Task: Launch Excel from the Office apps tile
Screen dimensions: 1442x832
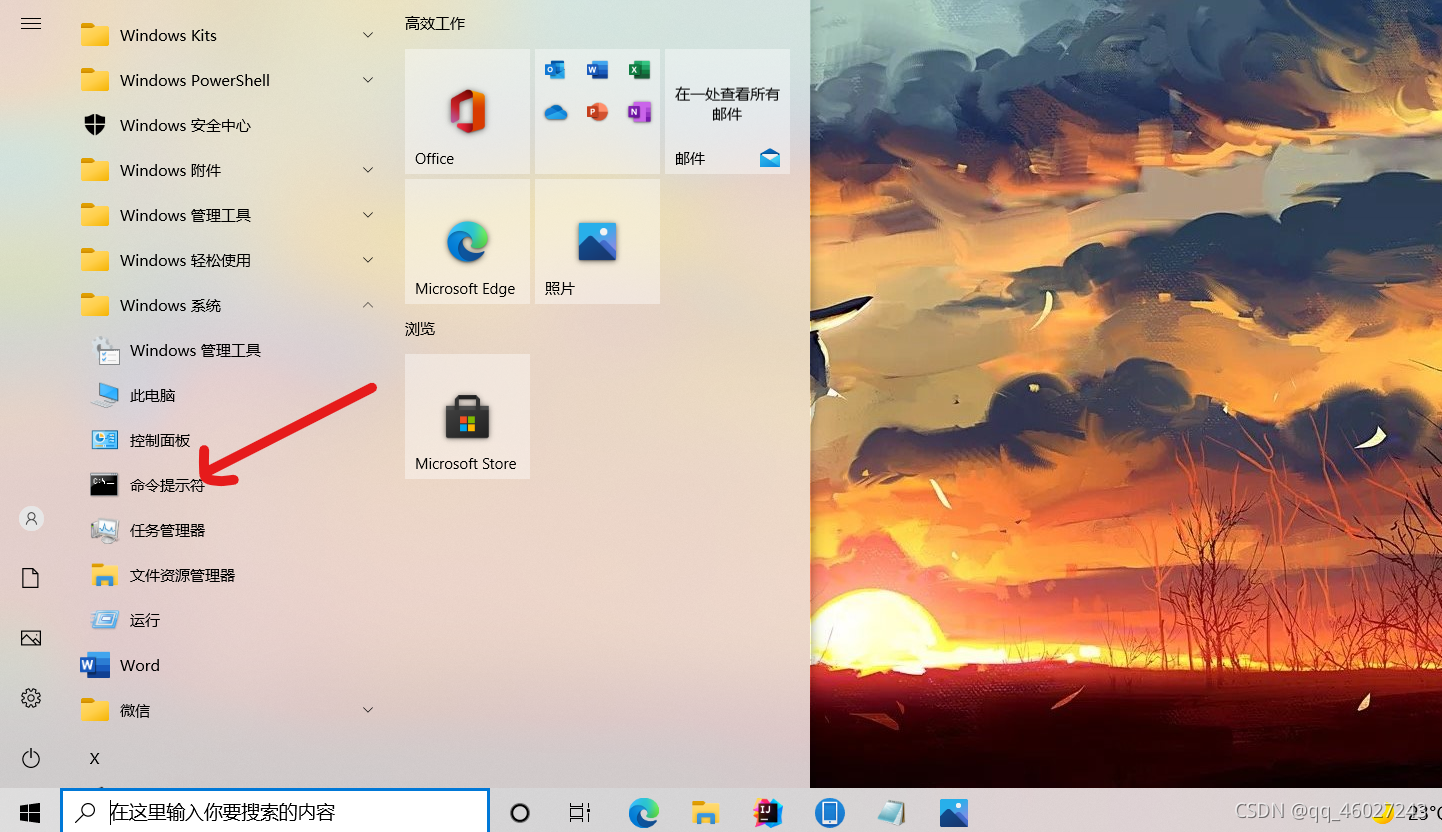Action: click(x=639, y=70)
